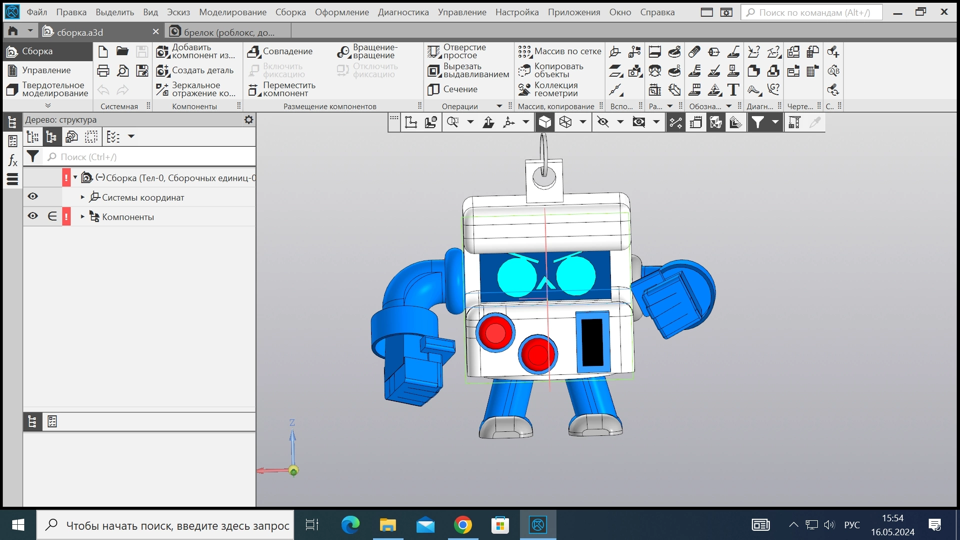Click the screenshot camera icon in title bar
Viewport: 960px width, 540px height.
(726, 12)
